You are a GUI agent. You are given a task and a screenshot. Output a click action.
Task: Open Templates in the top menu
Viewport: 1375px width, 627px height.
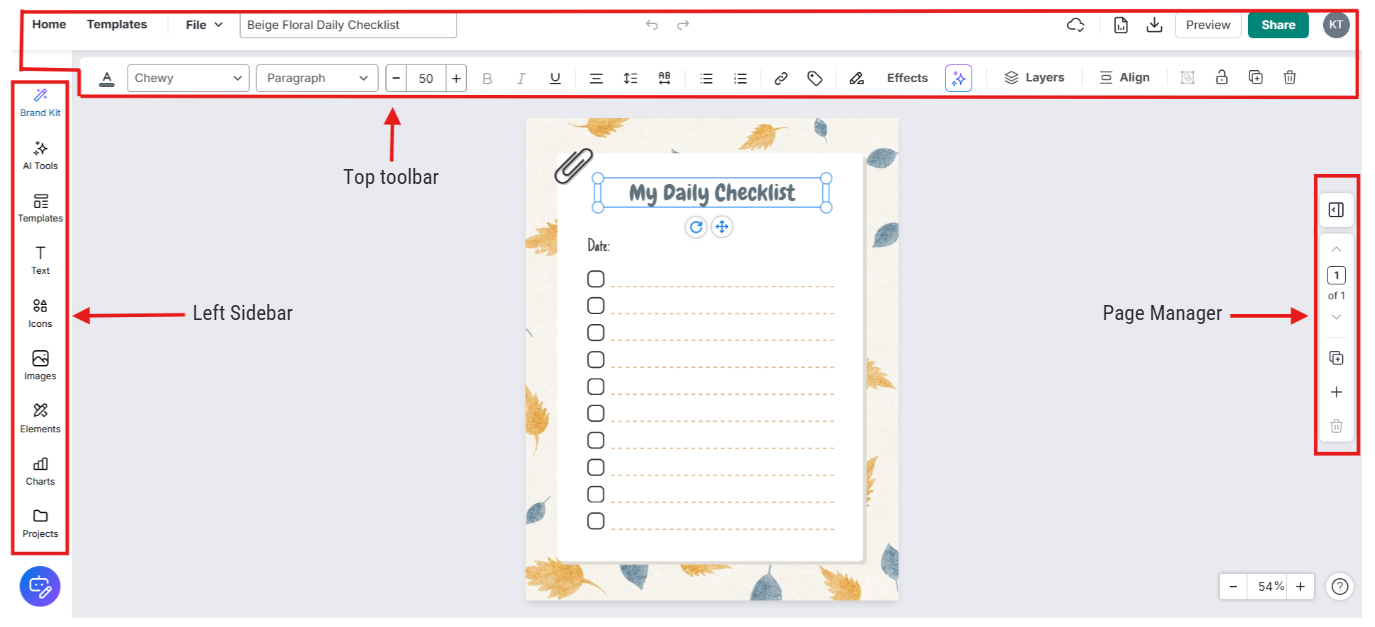click(x=116, y=25)
